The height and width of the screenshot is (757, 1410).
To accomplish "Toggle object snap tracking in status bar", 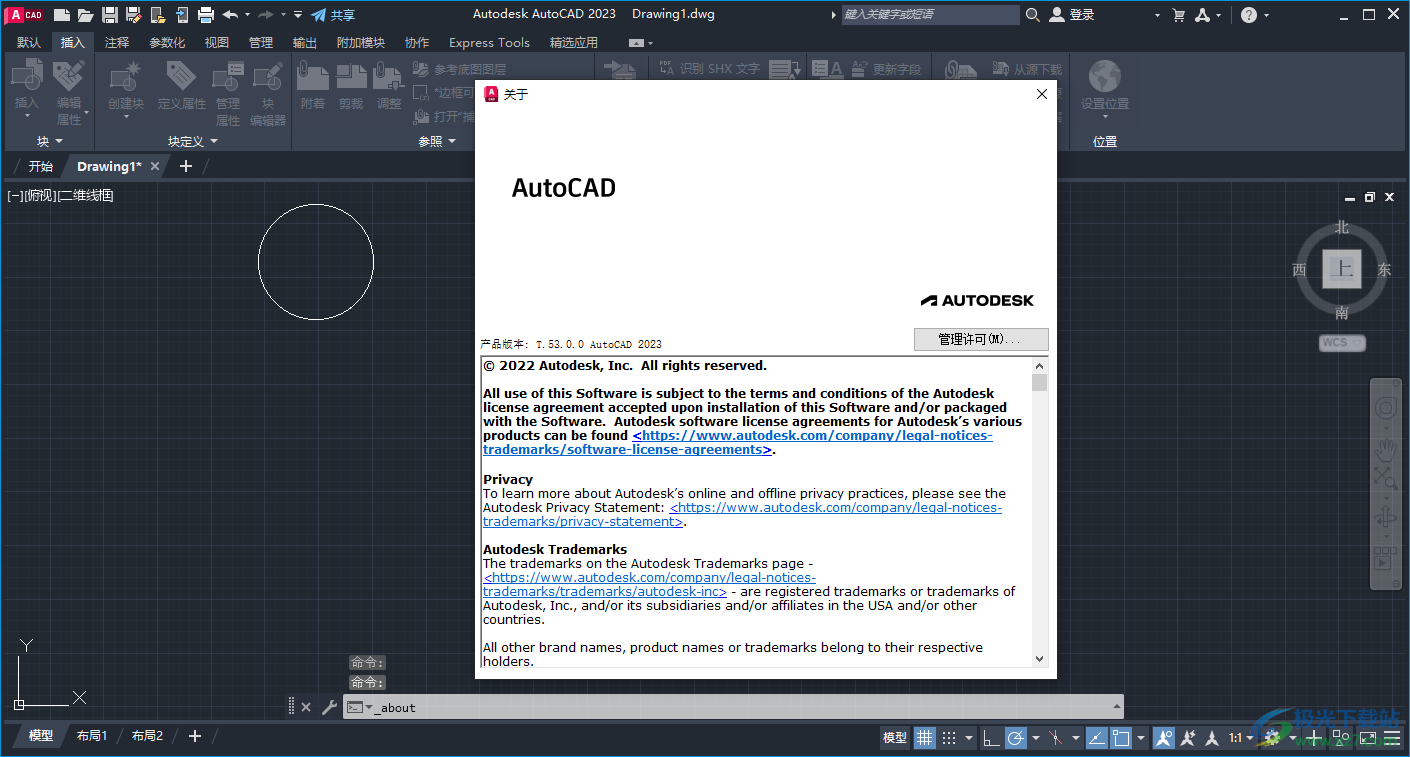I will click(1096, 738).
